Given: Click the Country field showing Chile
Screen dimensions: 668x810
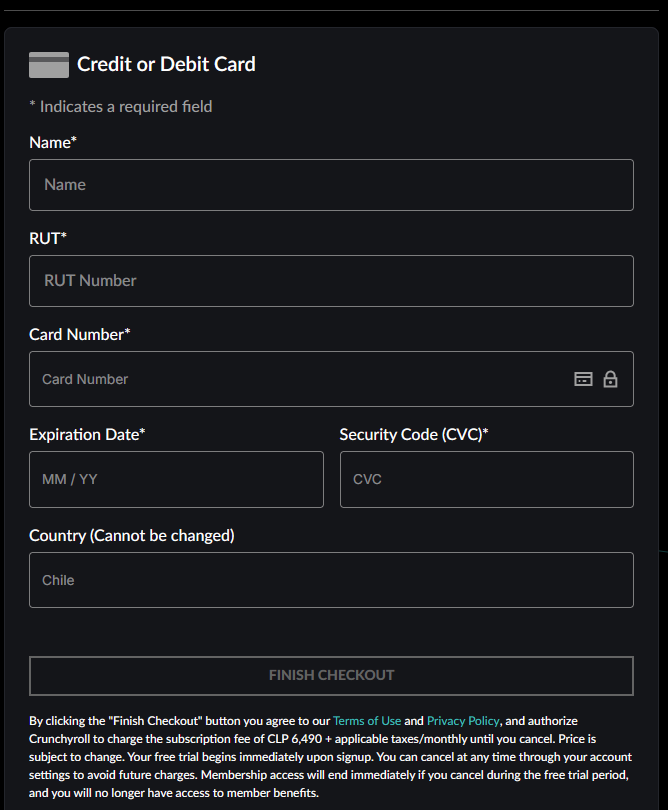Looking at the screenshot, I should tap(331, 580).
